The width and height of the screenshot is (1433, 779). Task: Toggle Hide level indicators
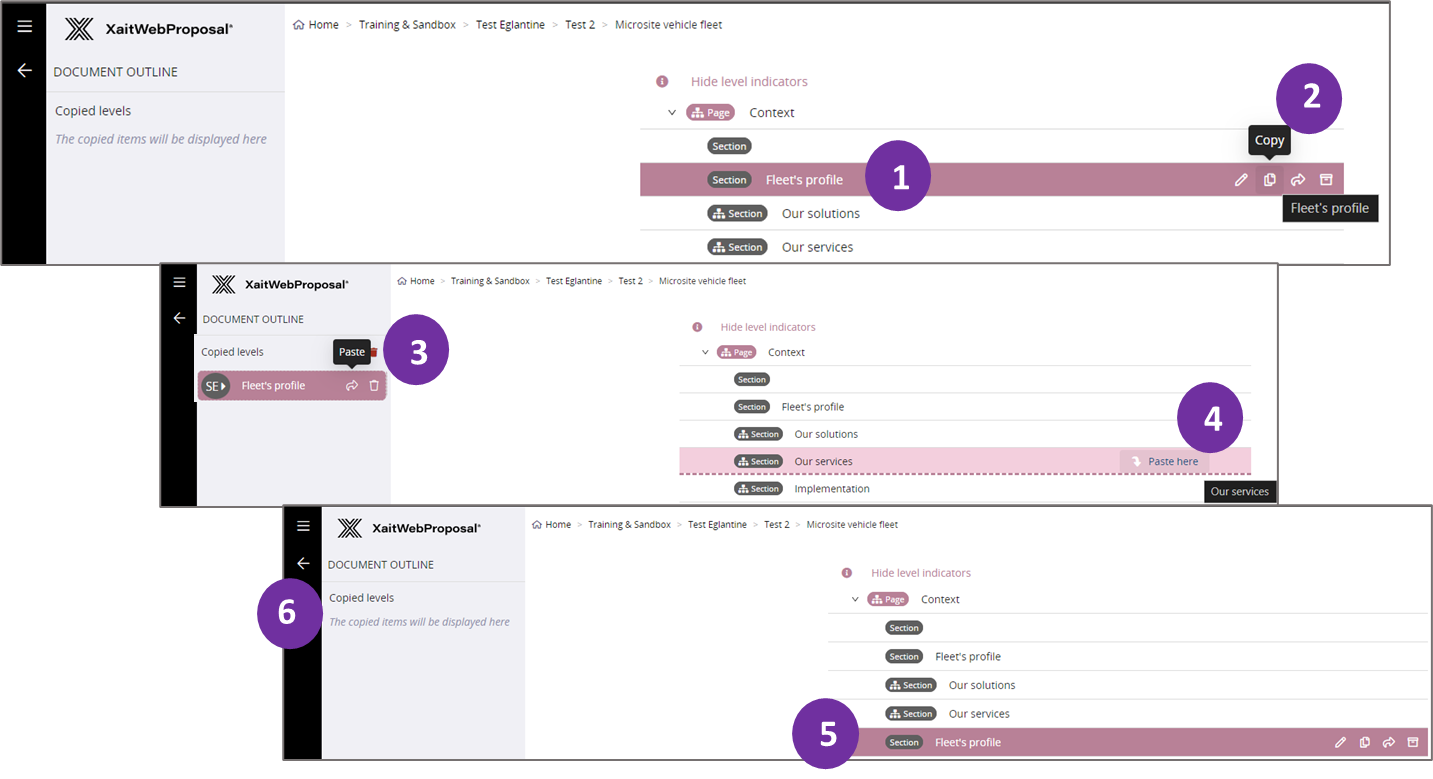(x=748, y=81)
